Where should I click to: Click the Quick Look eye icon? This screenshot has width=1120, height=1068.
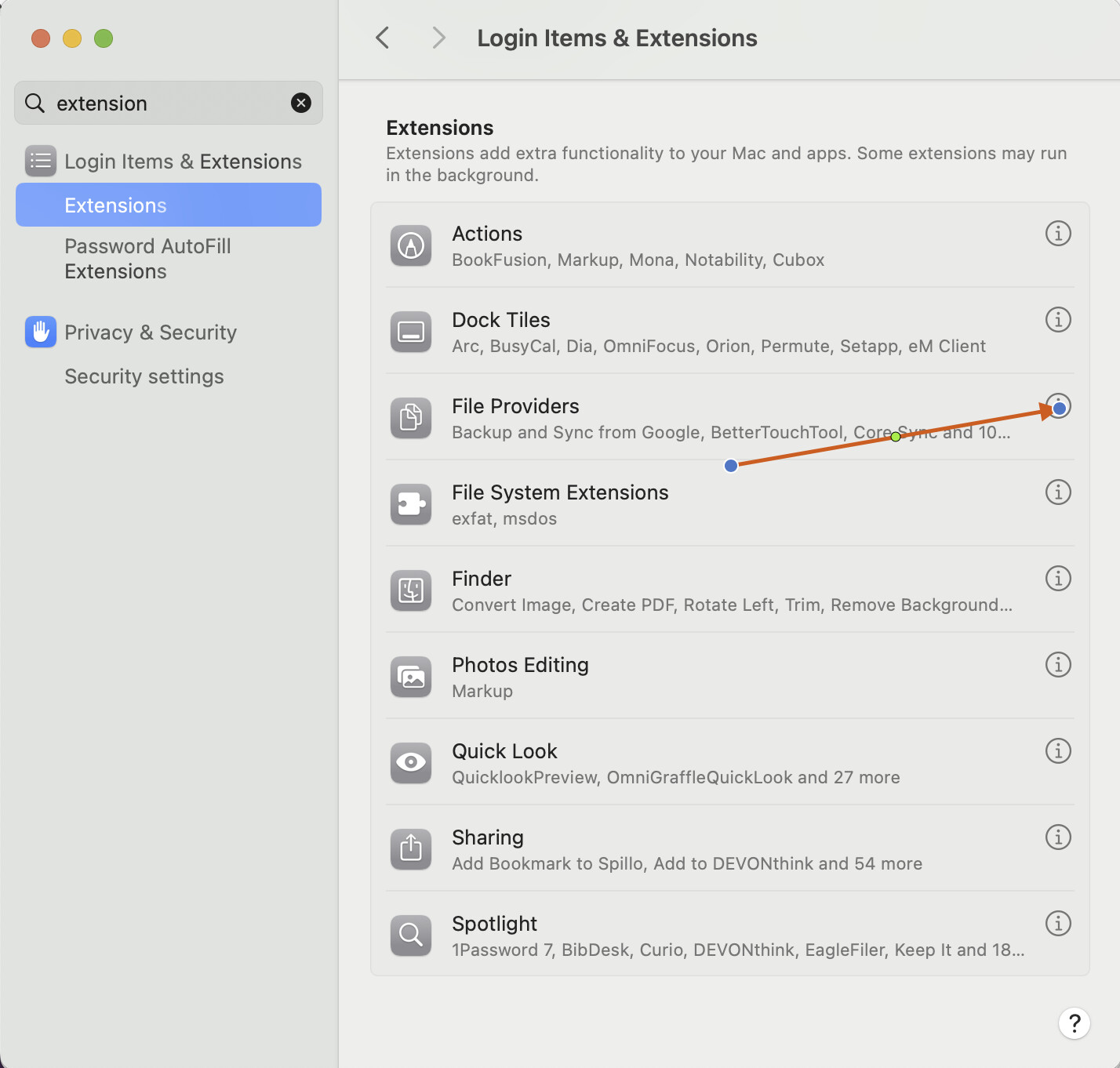coord(411,762)
